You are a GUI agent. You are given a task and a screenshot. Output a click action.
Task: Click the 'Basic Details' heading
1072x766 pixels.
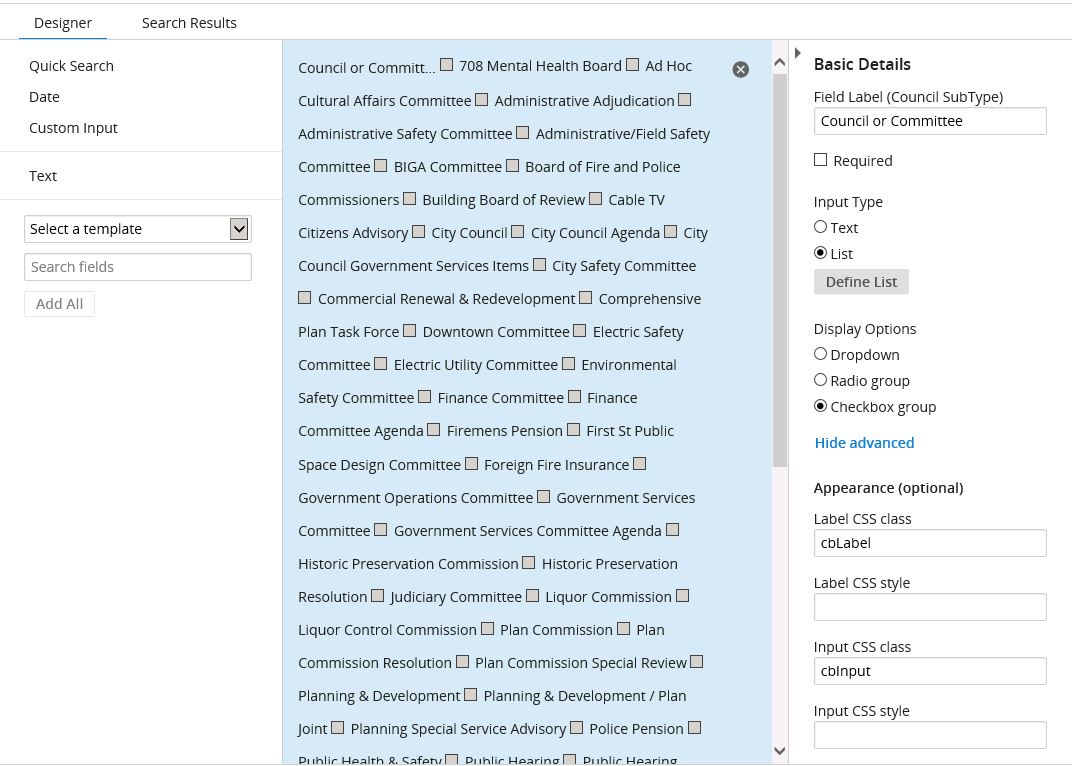862,64
